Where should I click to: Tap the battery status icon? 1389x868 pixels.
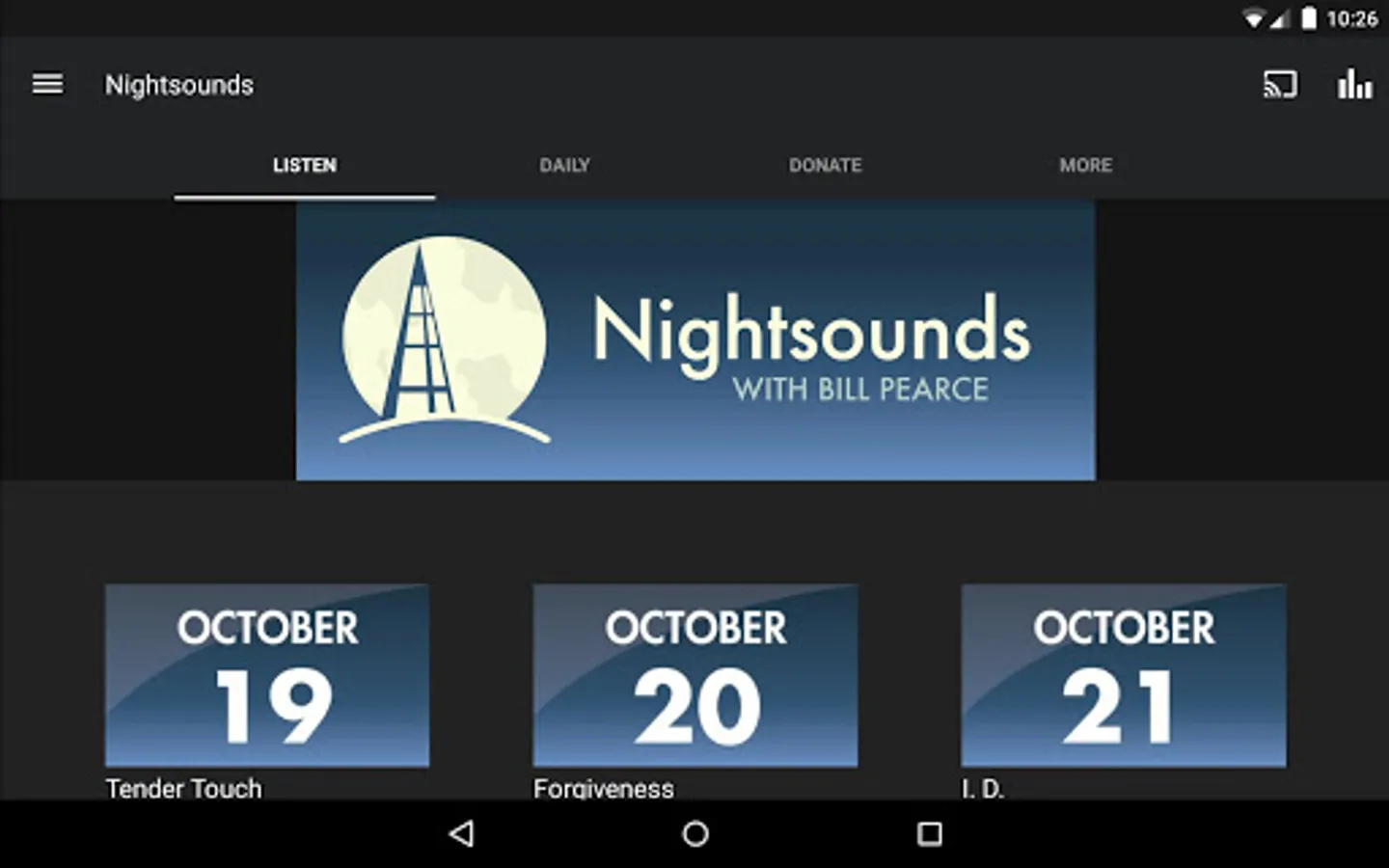[x=1309, y=18]
